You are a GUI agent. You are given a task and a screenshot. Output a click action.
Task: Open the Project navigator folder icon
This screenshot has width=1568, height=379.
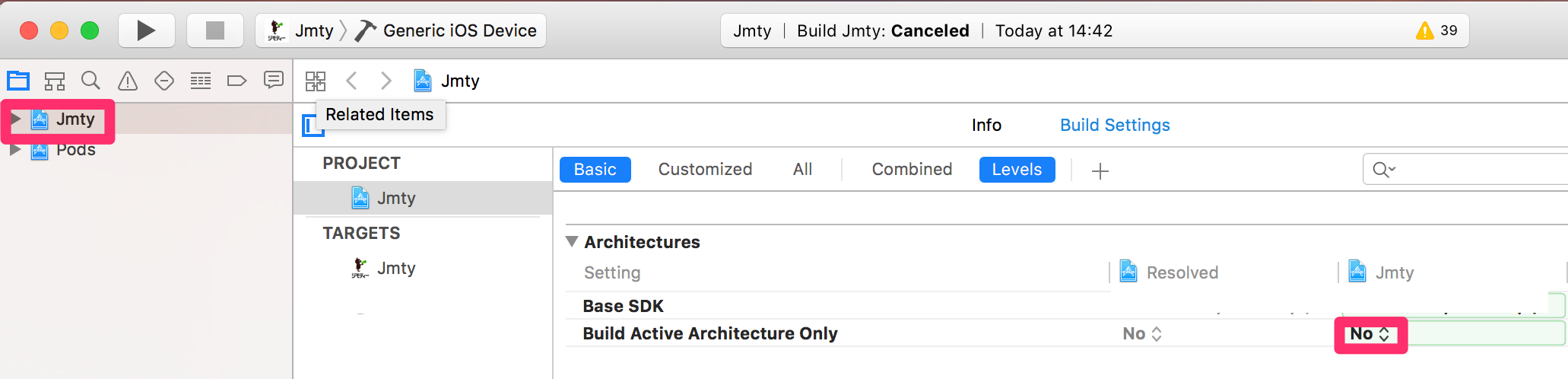(18, 81)
